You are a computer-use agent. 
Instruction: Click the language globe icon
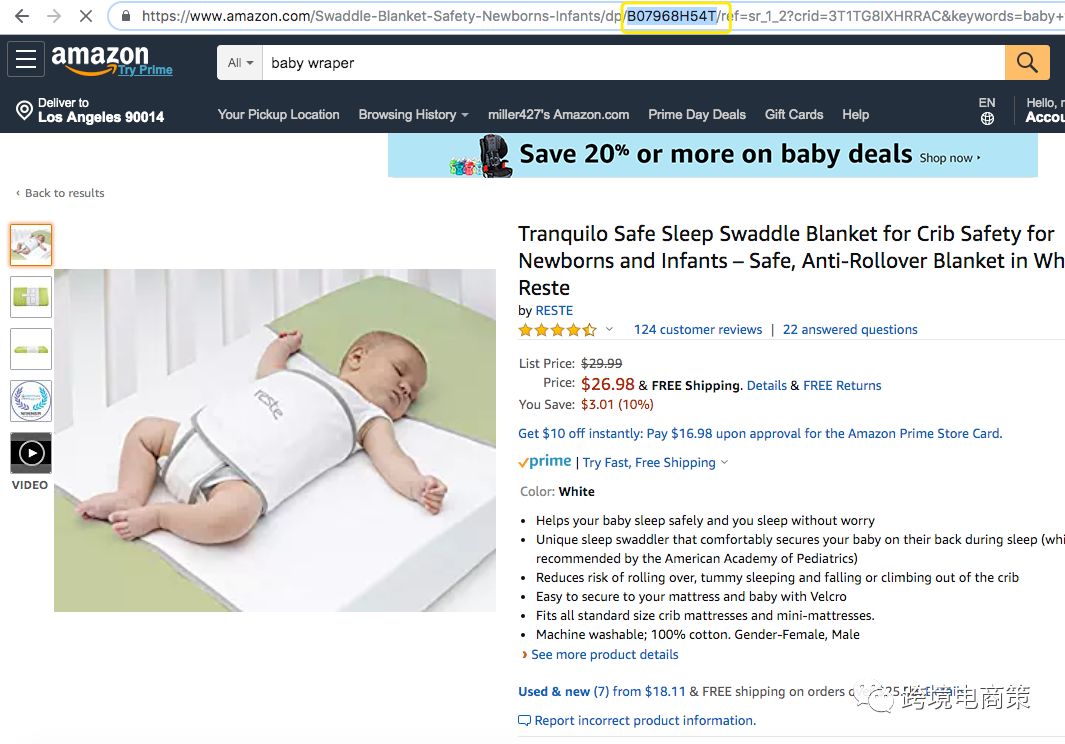(987, 118)
